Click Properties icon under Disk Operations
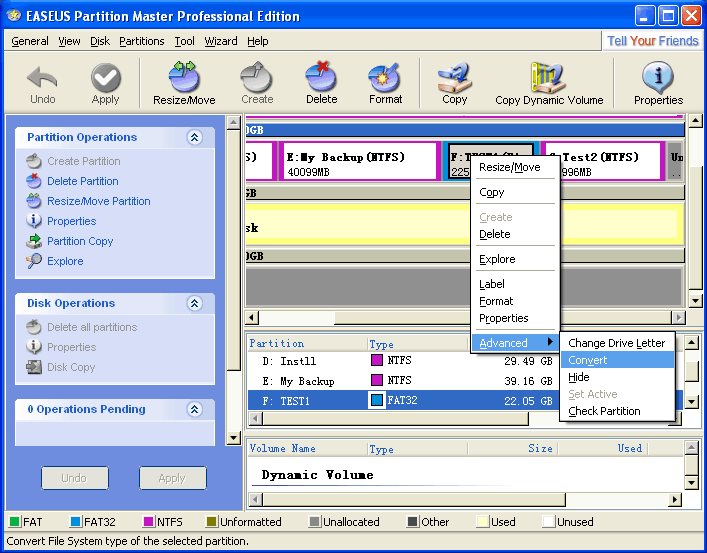Image resolution: width=707 pixels, height=553 pixels. [x=34, y=347]
